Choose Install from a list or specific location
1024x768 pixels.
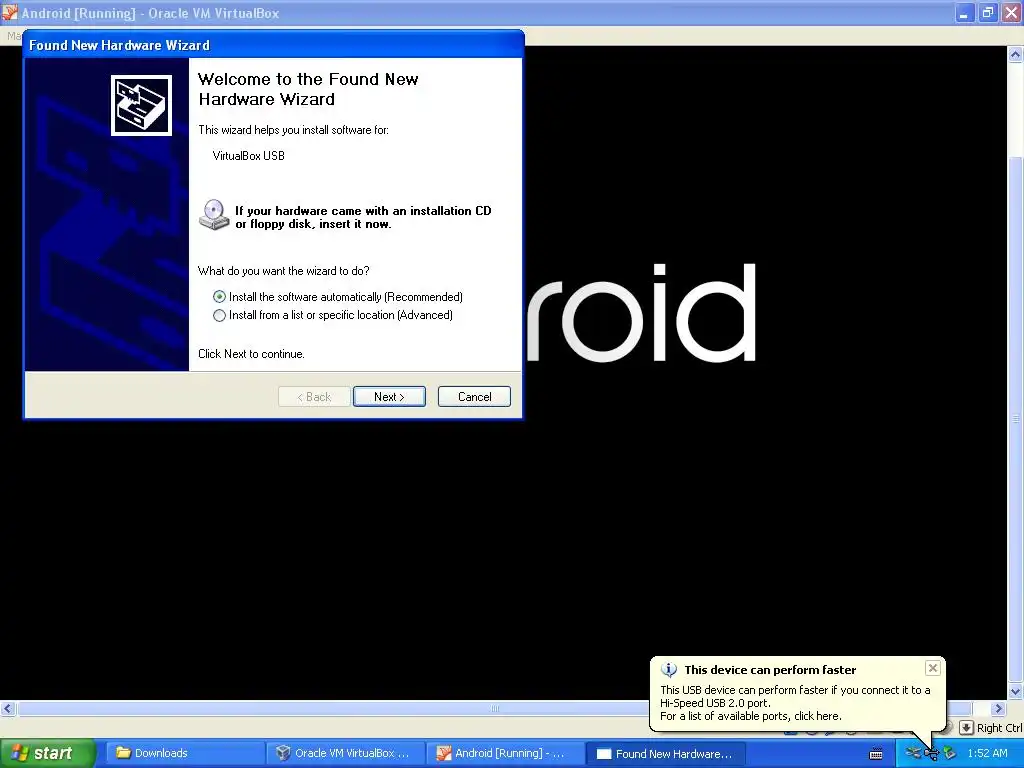[333, 315]
